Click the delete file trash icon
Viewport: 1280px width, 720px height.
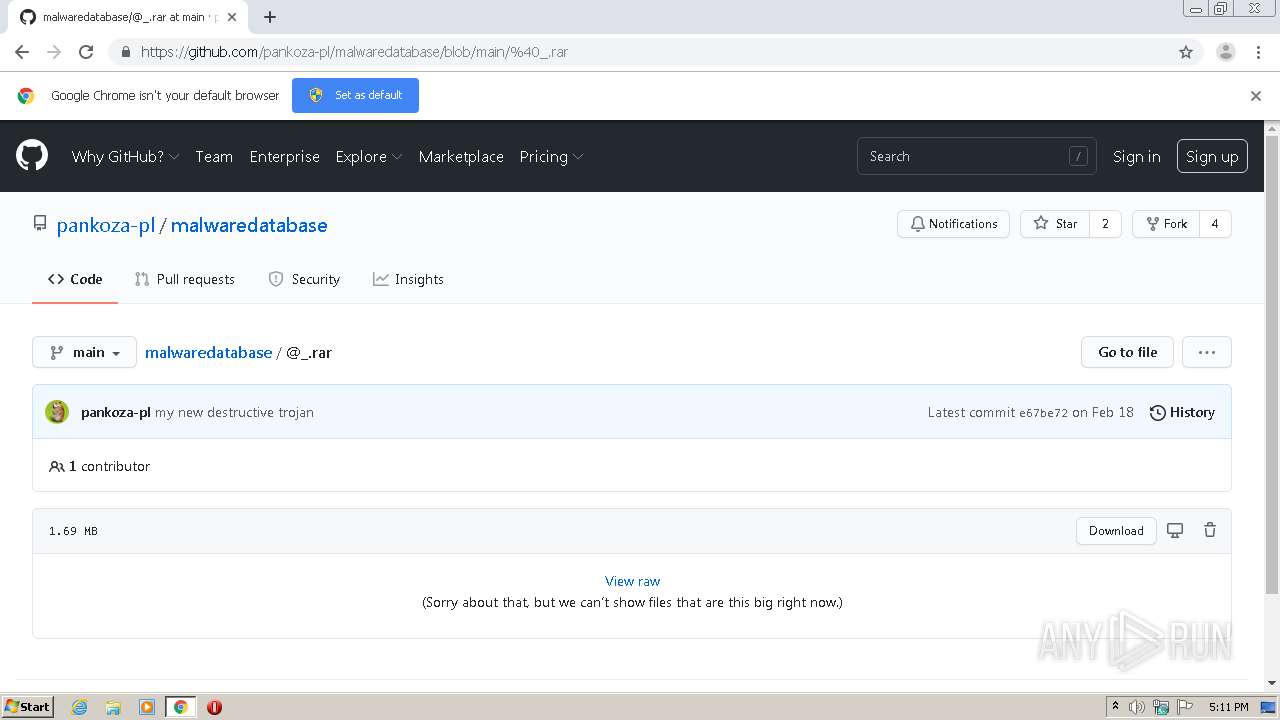pos(1210,531)
